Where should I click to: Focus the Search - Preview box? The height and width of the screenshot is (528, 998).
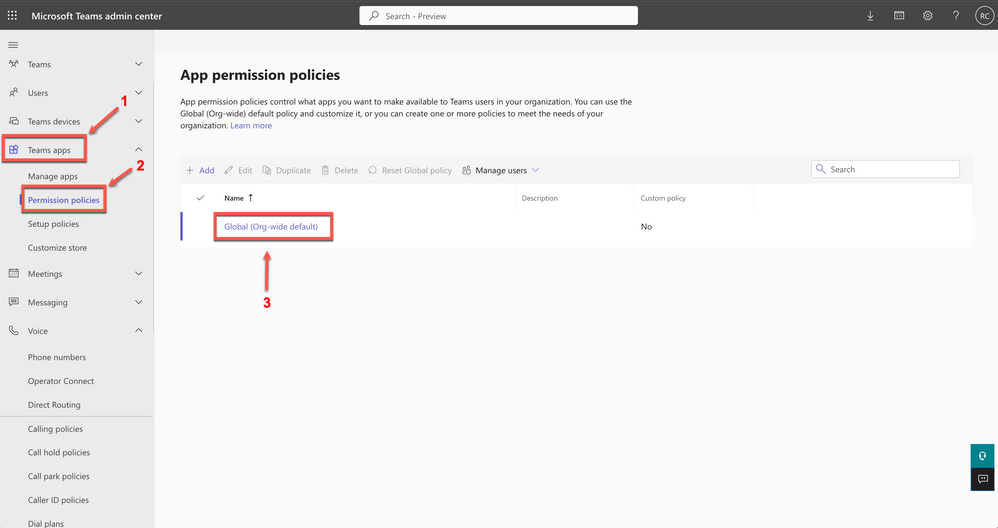point(498,16)
